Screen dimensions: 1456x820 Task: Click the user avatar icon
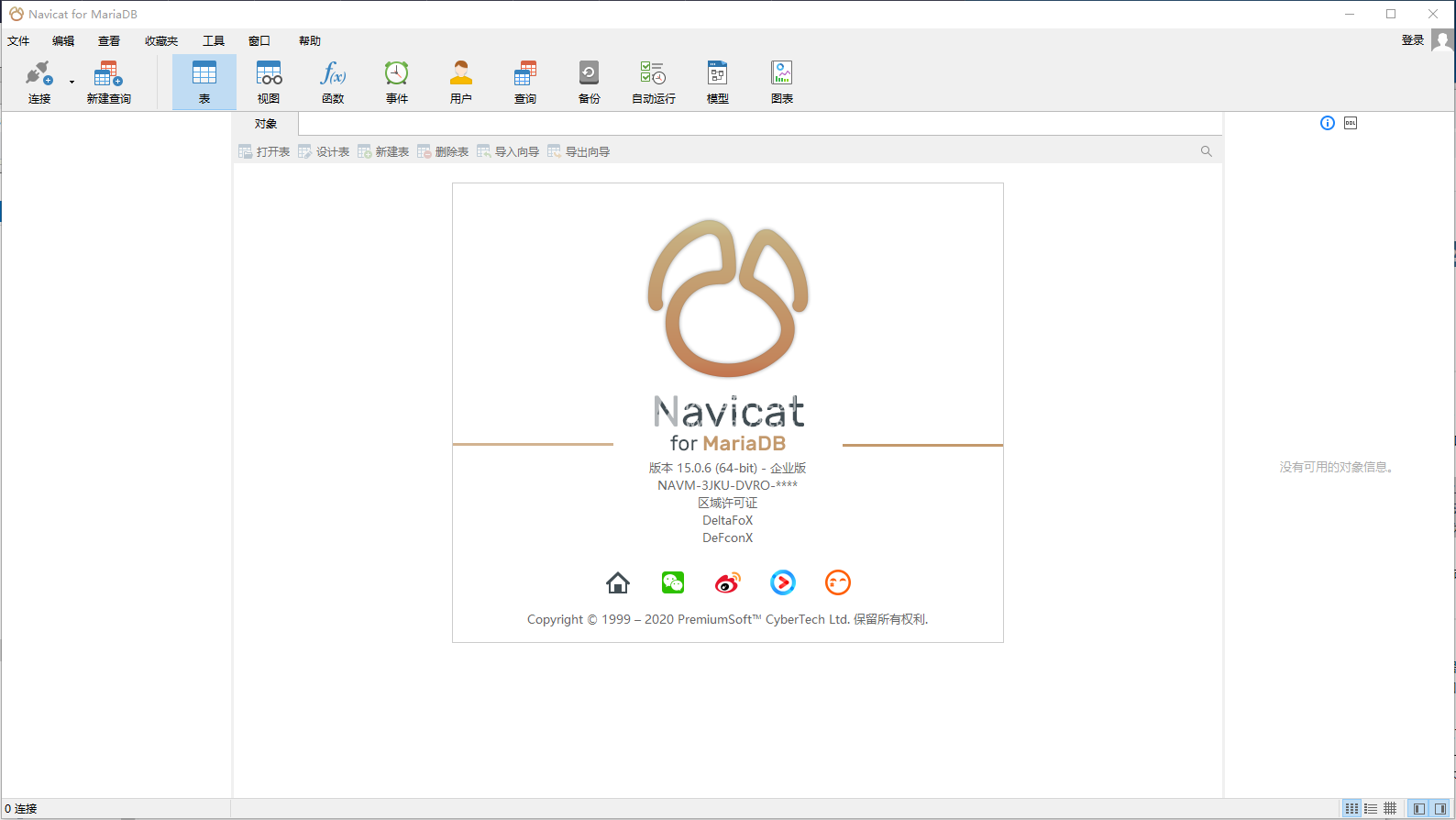pos(1442,40)
